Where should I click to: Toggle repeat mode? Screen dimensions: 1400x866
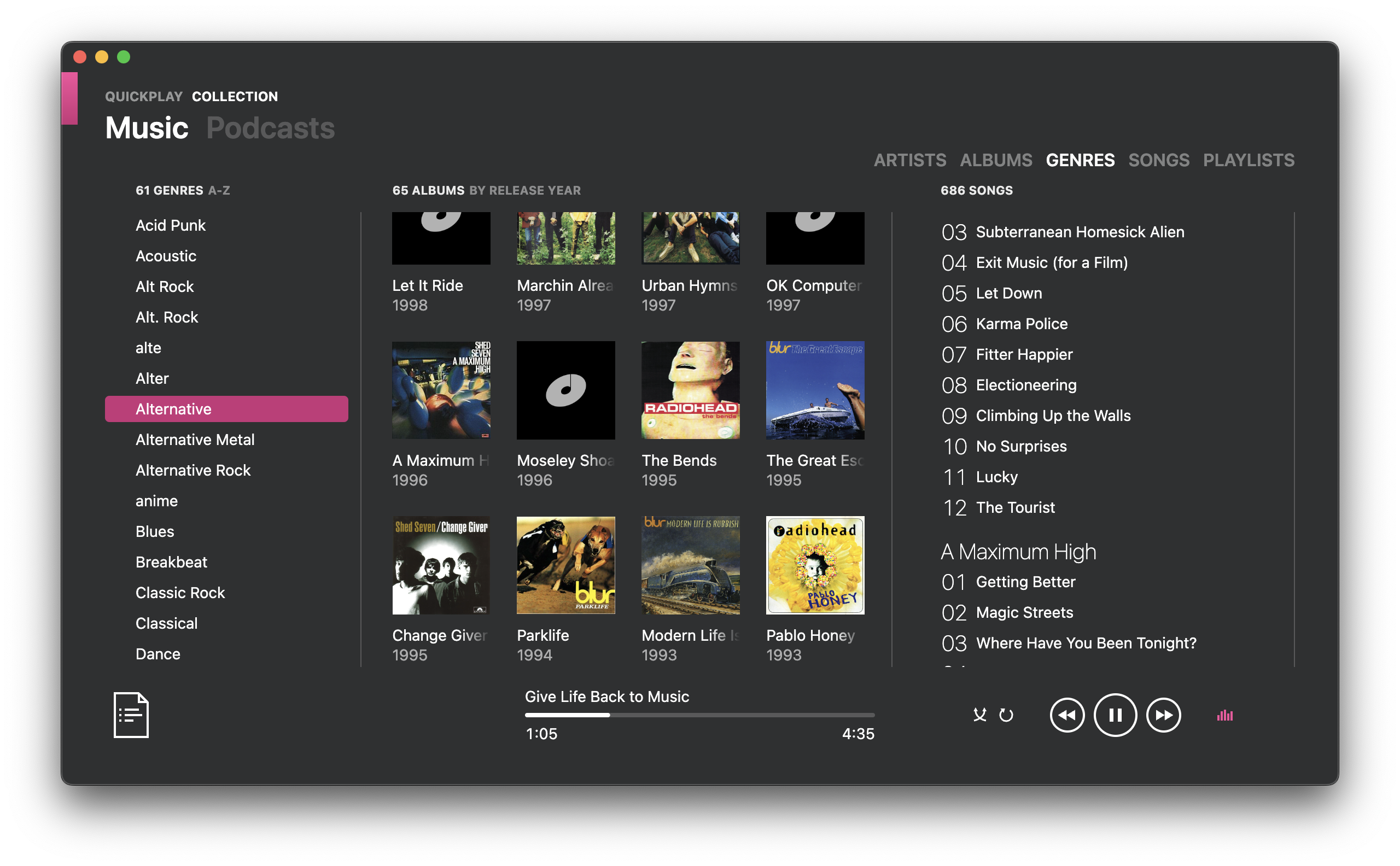[1006, 715]
